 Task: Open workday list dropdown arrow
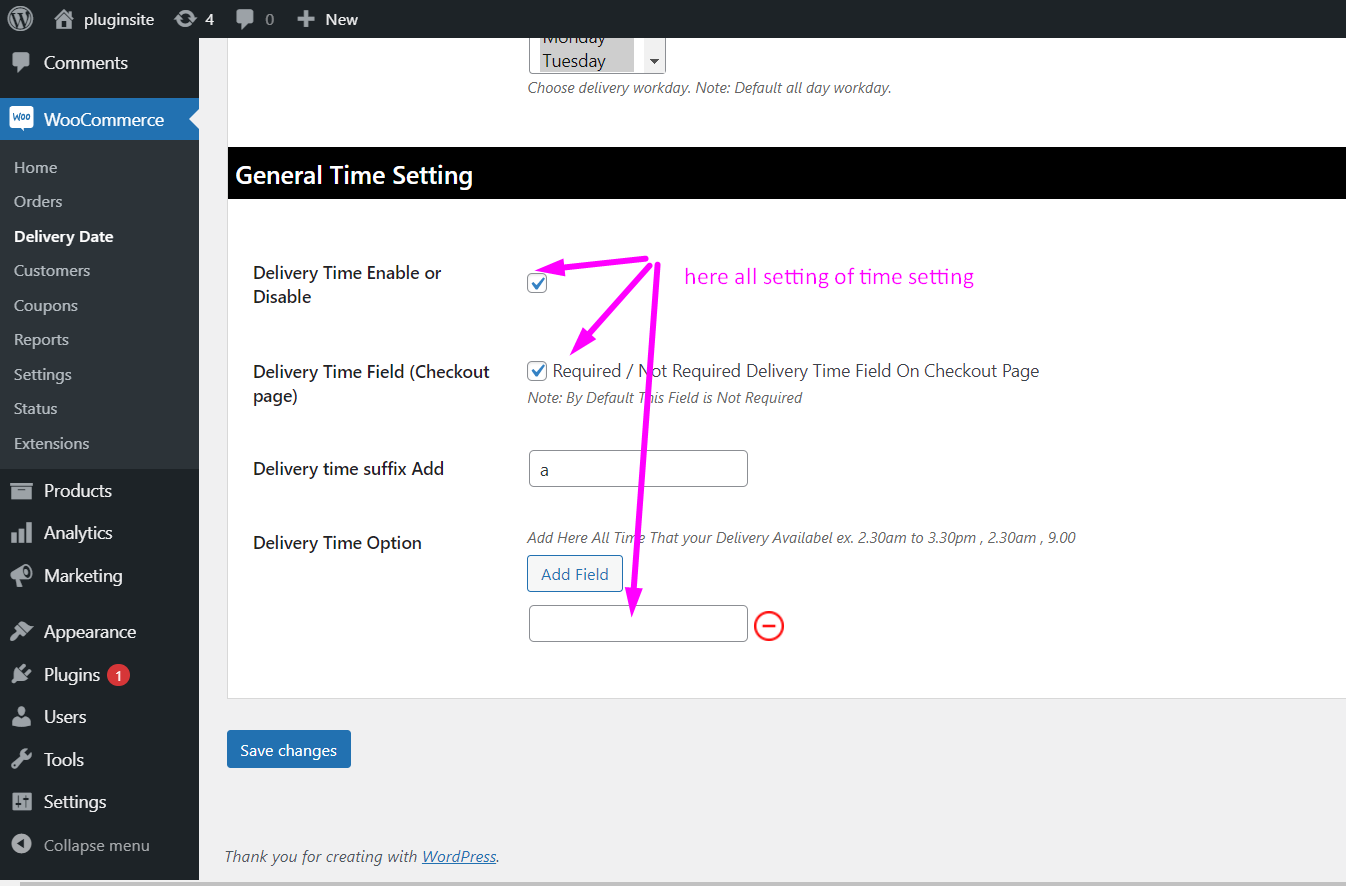(654, 61)
